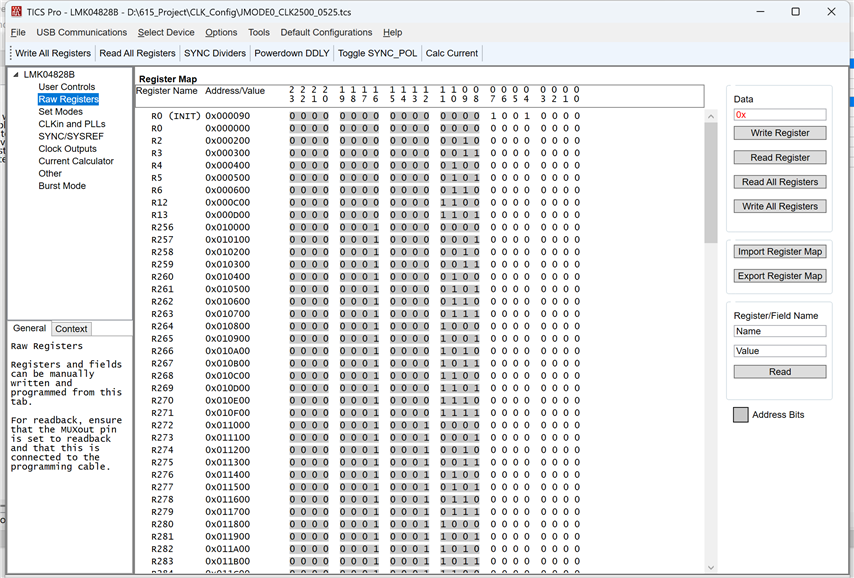Click the register map scrollbar thumb
Image resolution: width=854 pixels, height=578 pixels.
tap(711, 183)
